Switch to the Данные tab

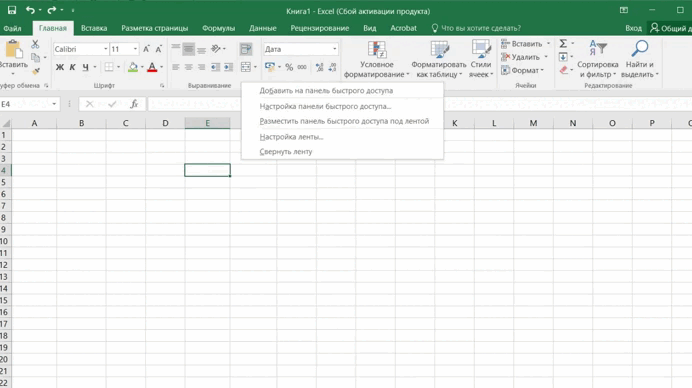[263, 28]
